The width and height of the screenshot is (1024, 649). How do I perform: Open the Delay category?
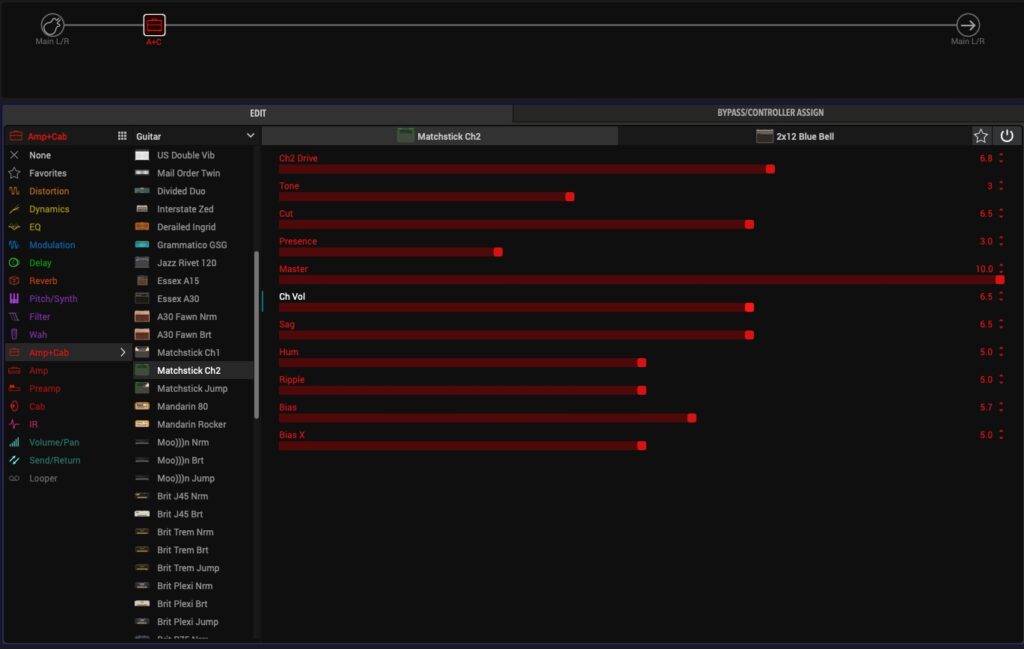tap(40, 263)
